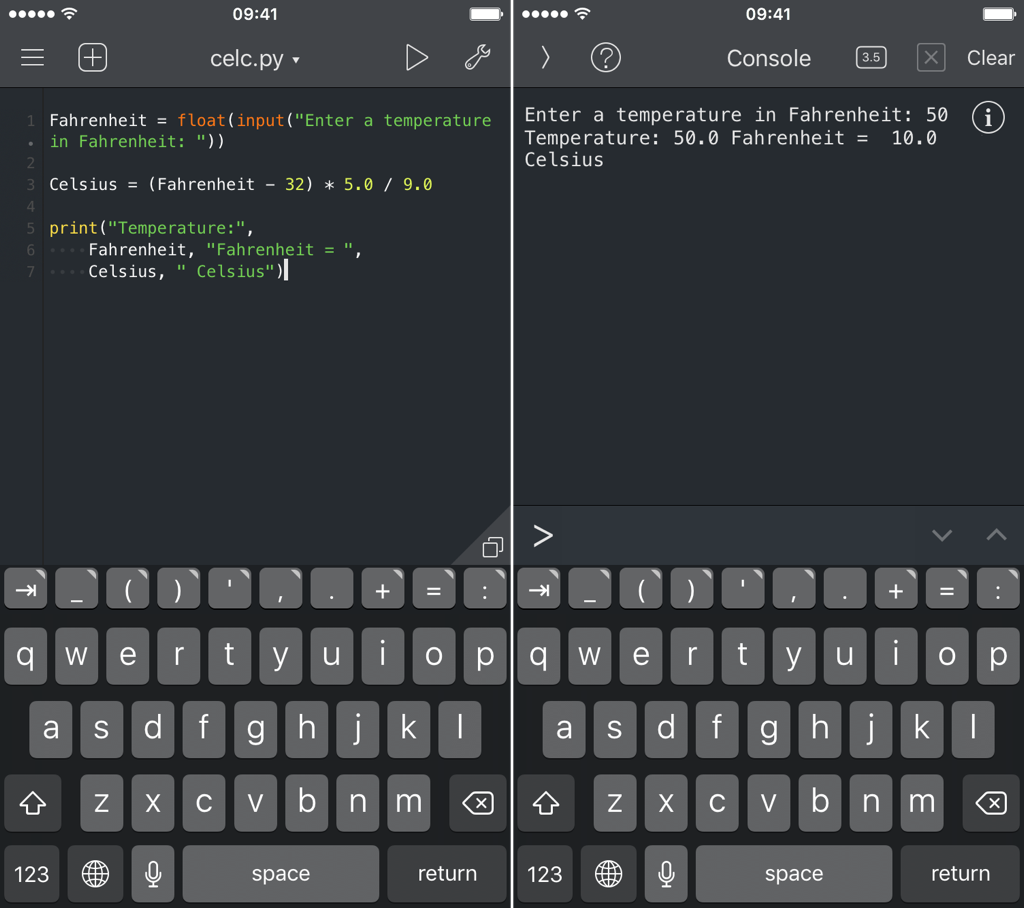Tap backspace on the editor keyboard
1024x908 pixels.
478,803
